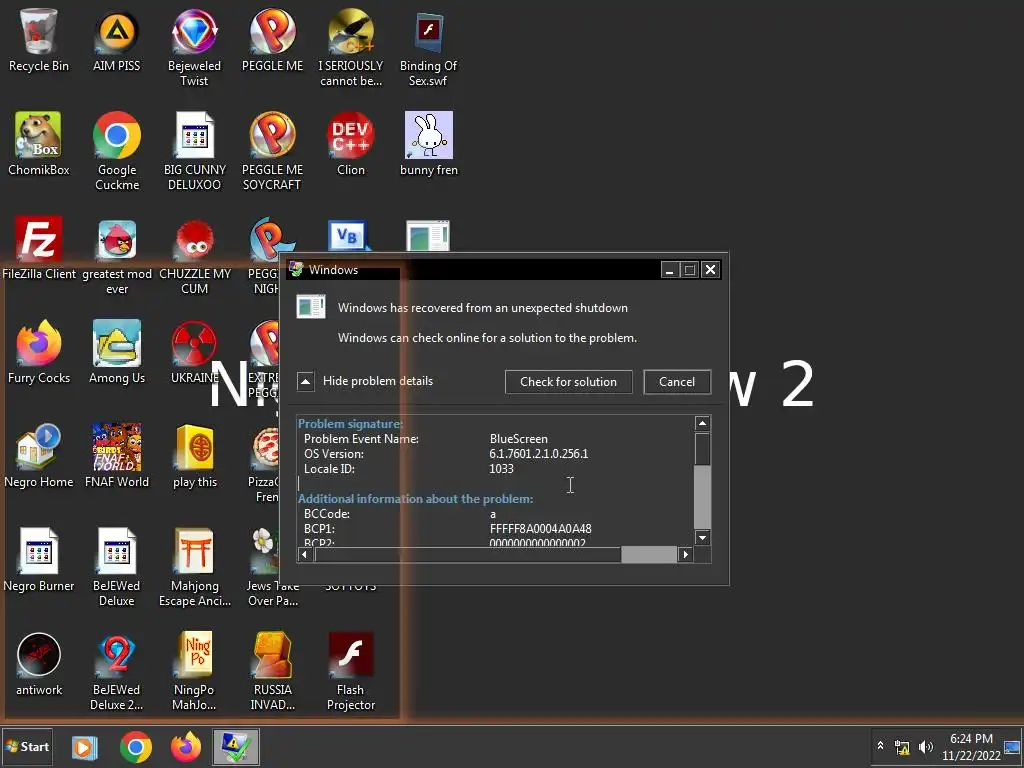
Task: Launch Firefox from the taskbar
Action: 186,747
